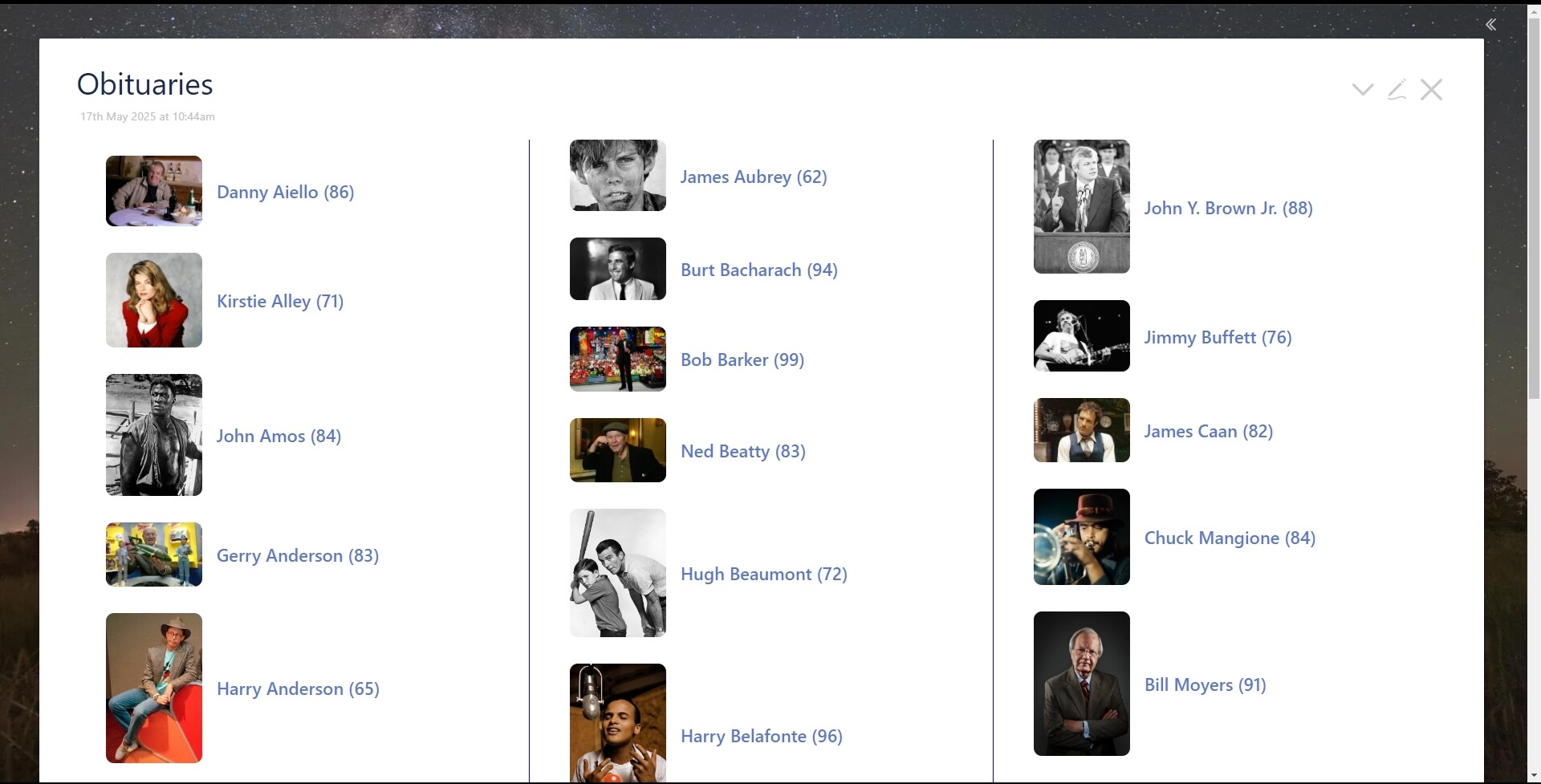Click Chuck Mangione's photo thumbnail
Image resolution: width=1541 pixels, height=784 pixels.
click(x=1082, y=537)
